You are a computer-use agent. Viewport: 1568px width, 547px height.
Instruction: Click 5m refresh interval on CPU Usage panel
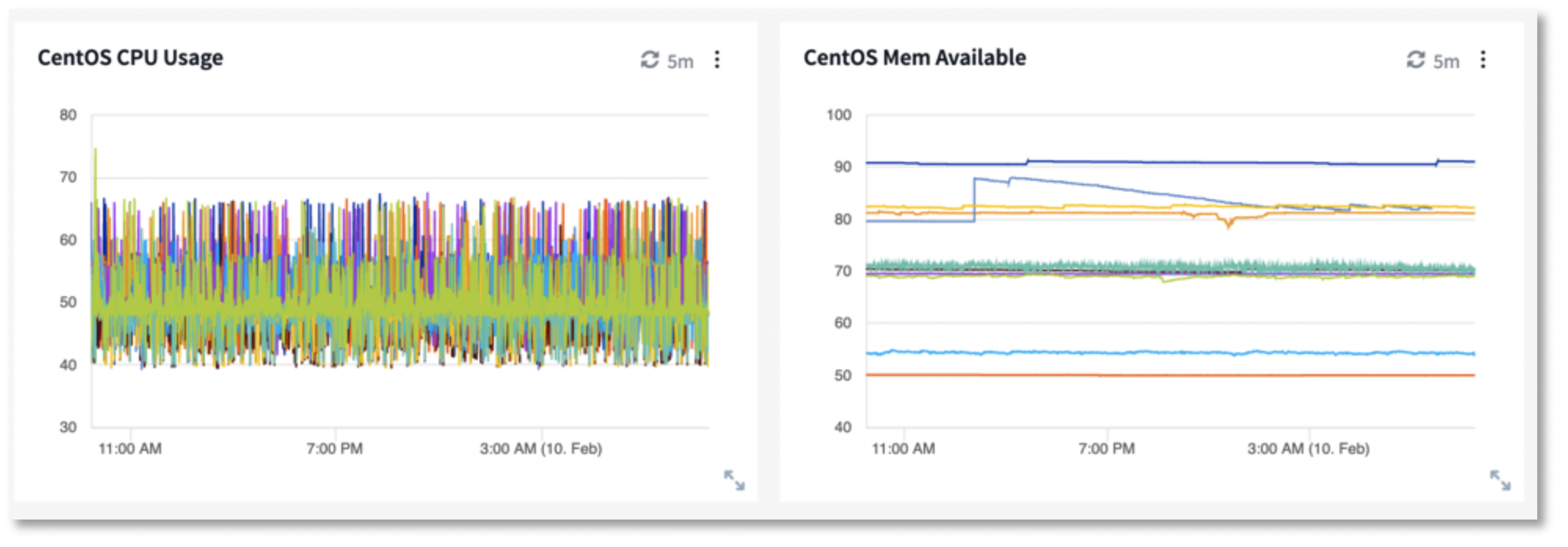(680, 62)
